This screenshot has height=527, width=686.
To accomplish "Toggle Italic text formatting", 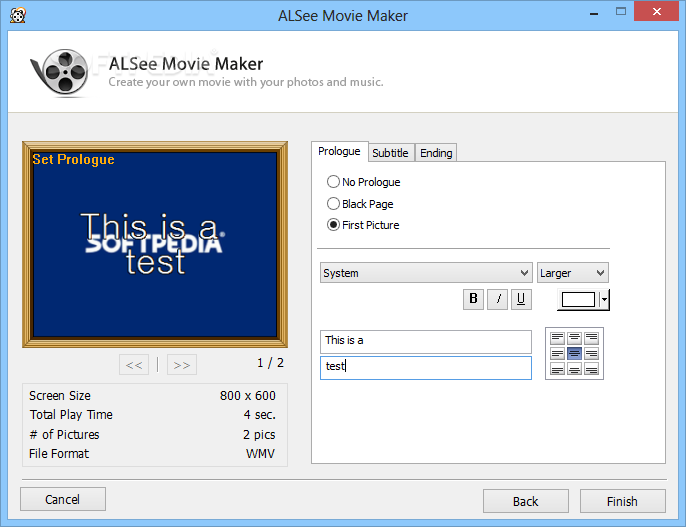I will click(x=497, y=299).
